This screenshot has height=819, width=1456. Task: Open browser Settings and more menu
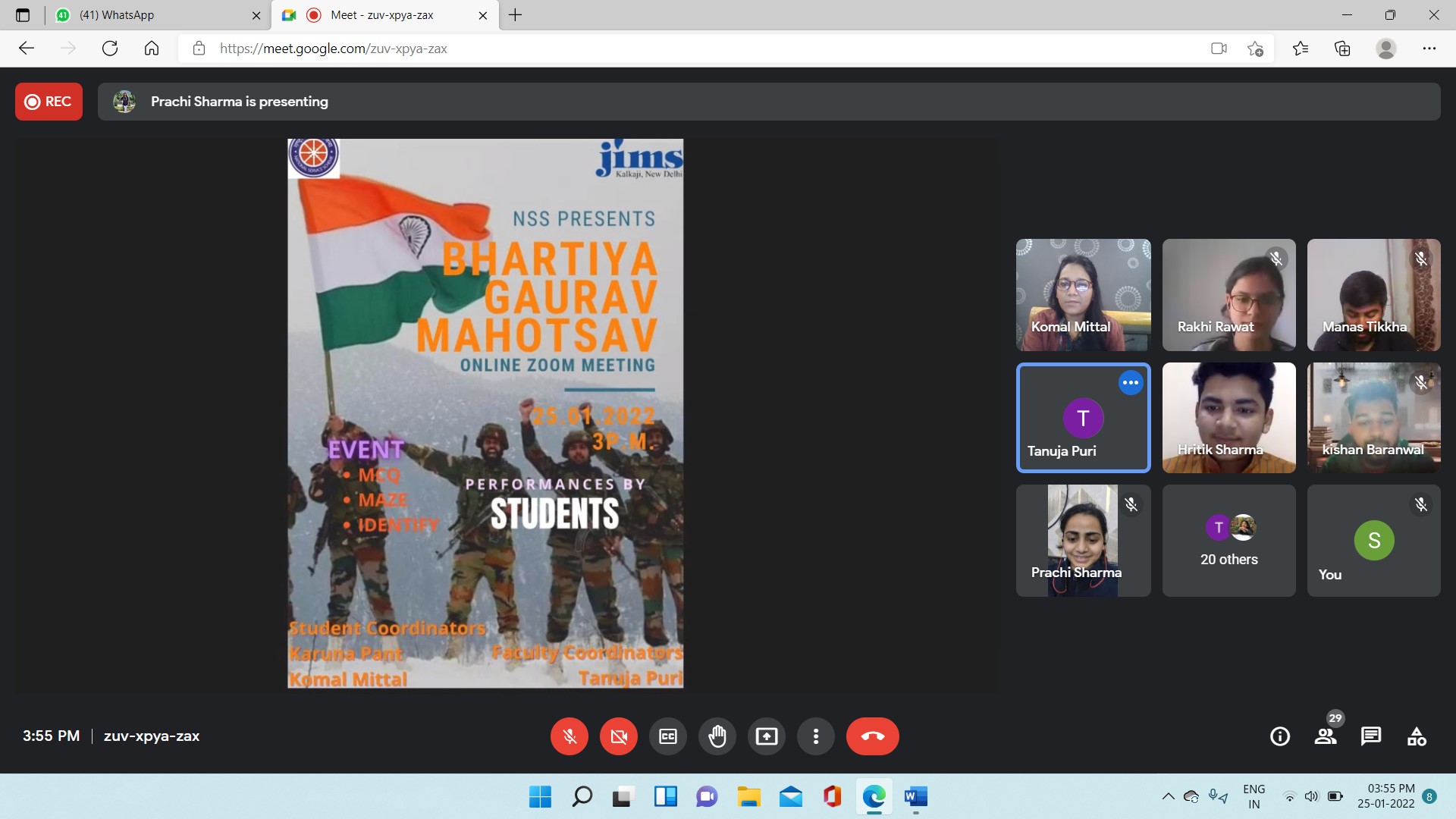point(1429,49)
